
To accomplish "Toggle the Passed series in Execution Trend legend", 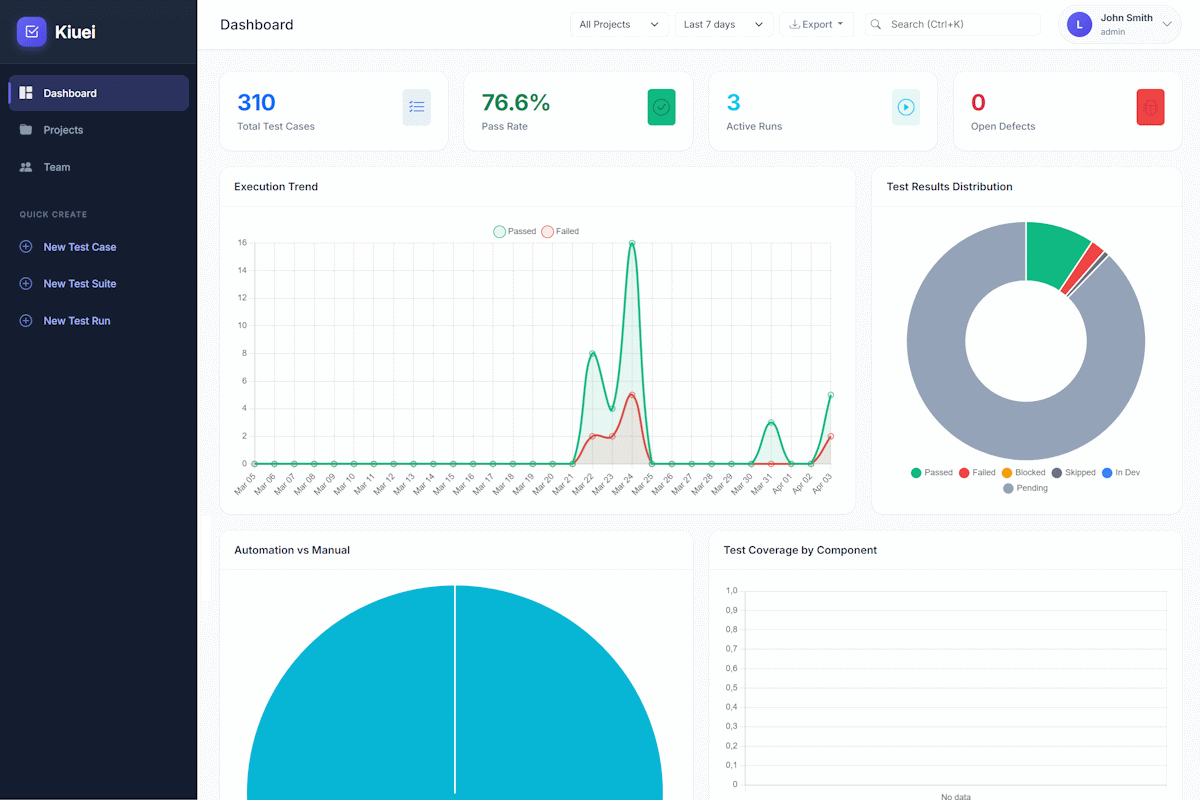I will point(514,231).
